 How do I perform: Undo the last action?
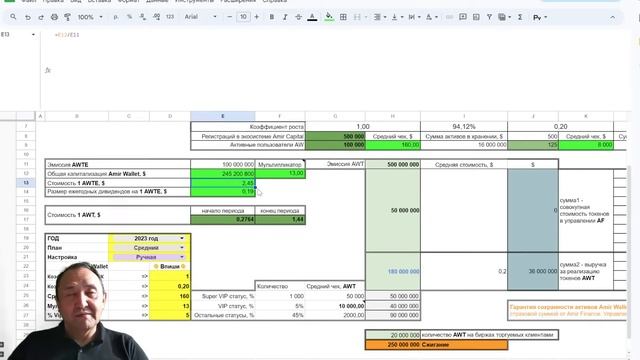click(28, 17)
